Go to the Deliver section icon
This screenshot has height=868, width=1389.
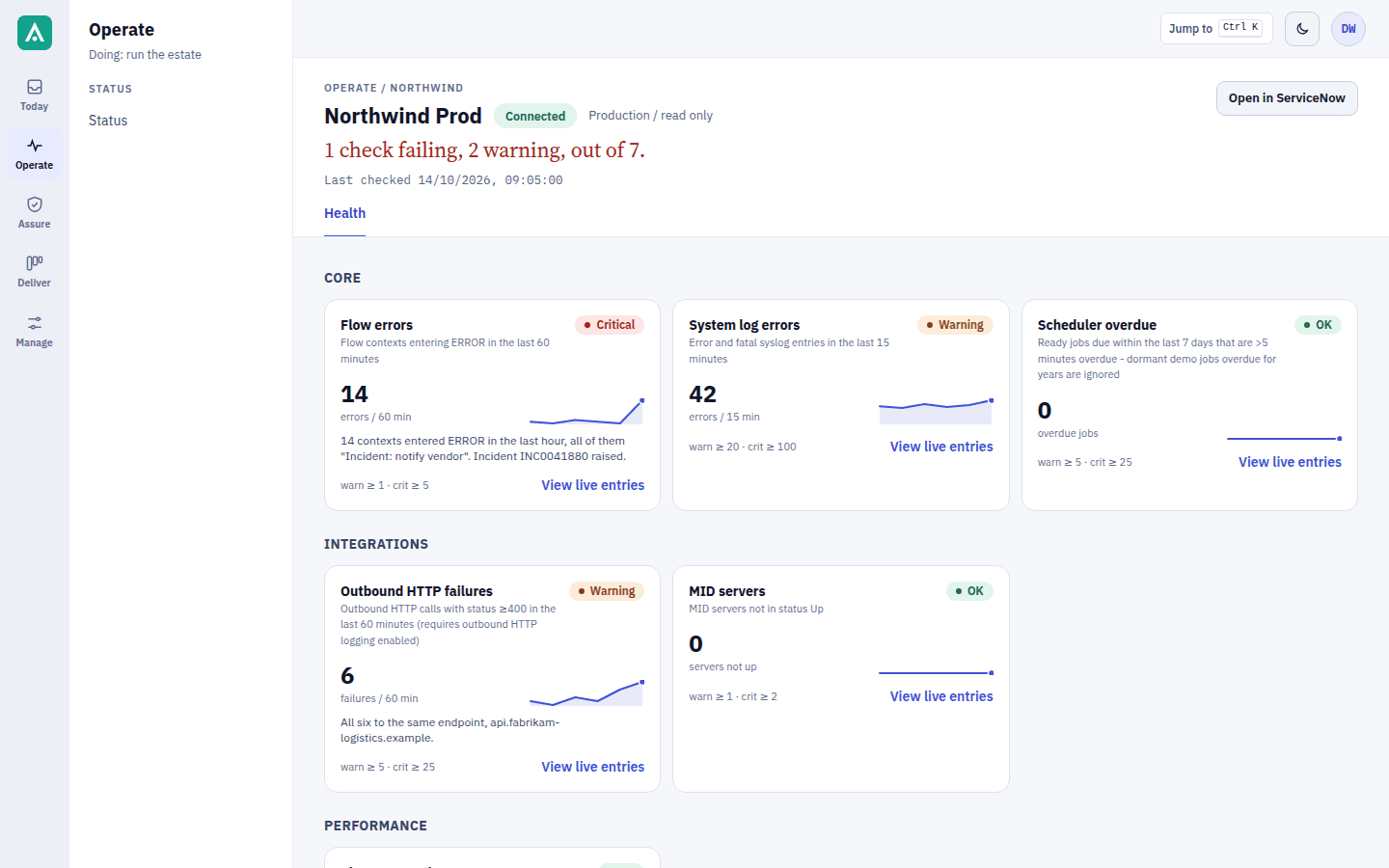pos(35,263)
